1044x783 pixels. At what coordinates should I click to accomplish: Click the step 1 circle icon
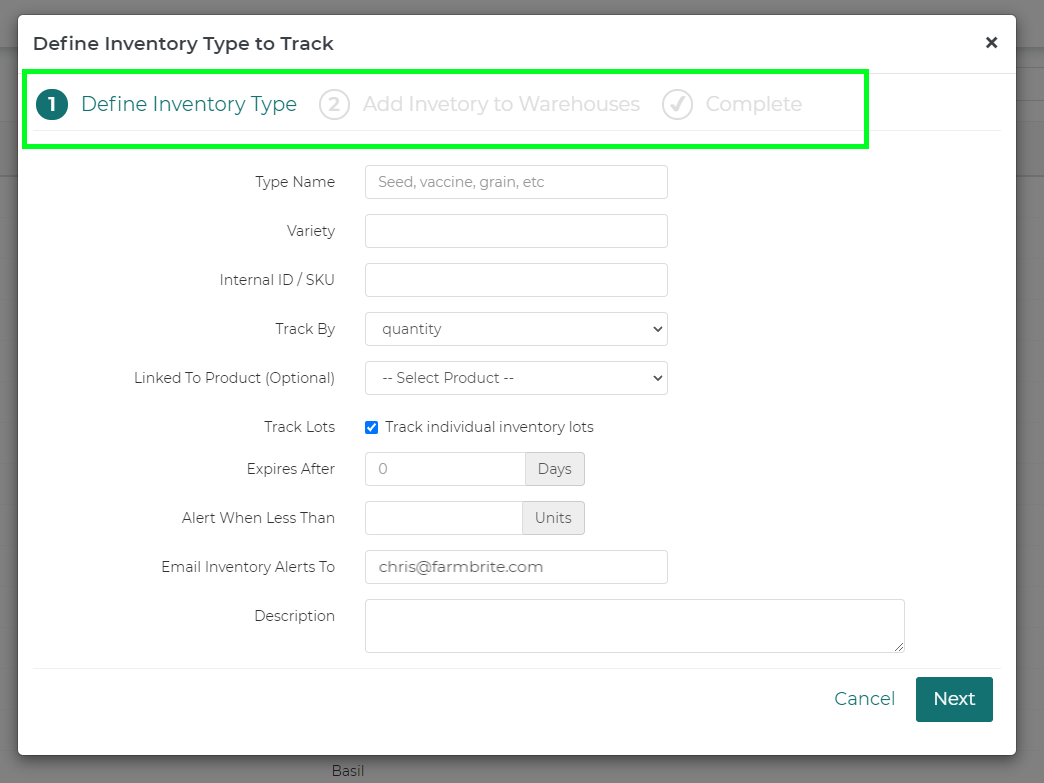[52, 105]
